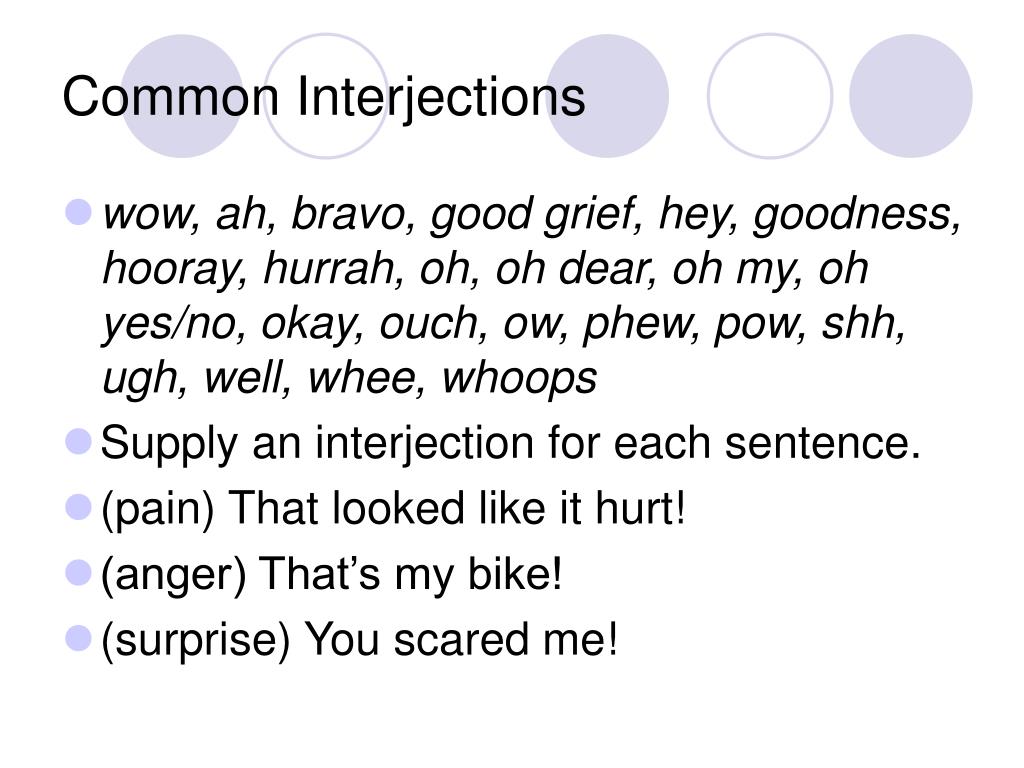Click the rightmost filled lavender circle
This screenshot has width=1024, height=768.
(910, 96)
